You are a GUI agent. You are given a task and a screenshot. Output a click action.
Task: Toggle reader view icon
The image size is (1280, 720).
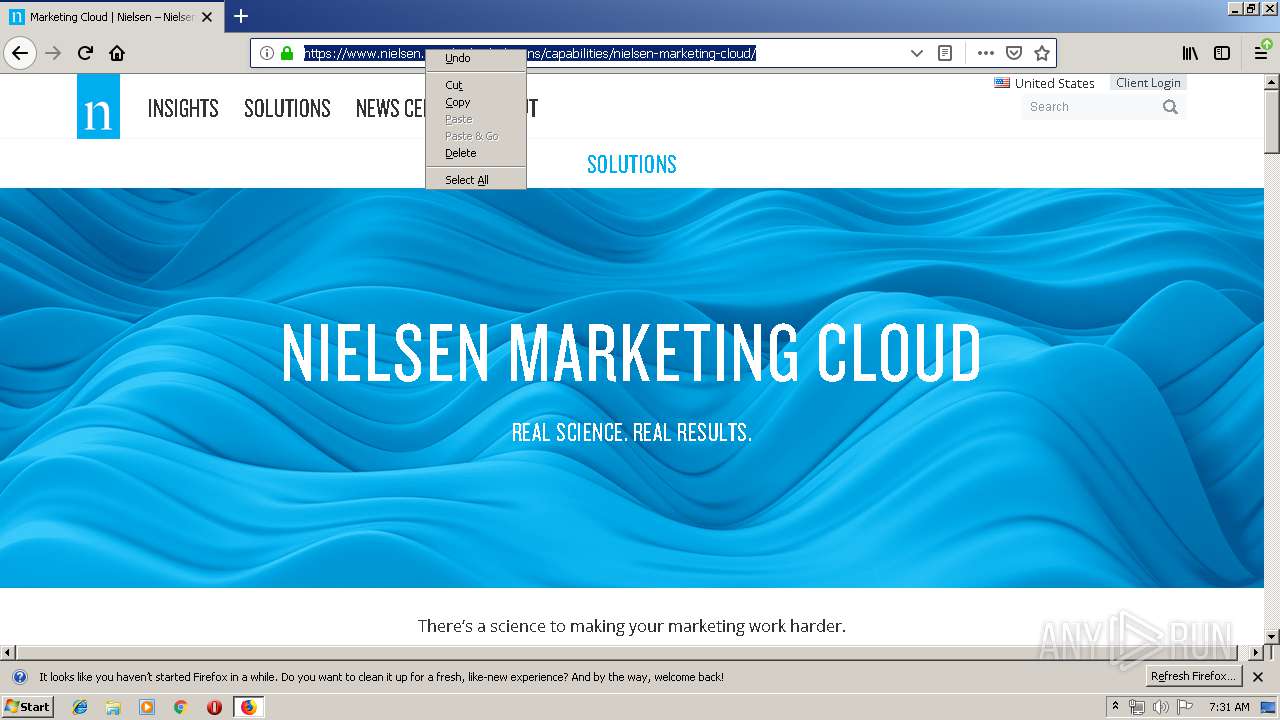(x=945, y=53)
